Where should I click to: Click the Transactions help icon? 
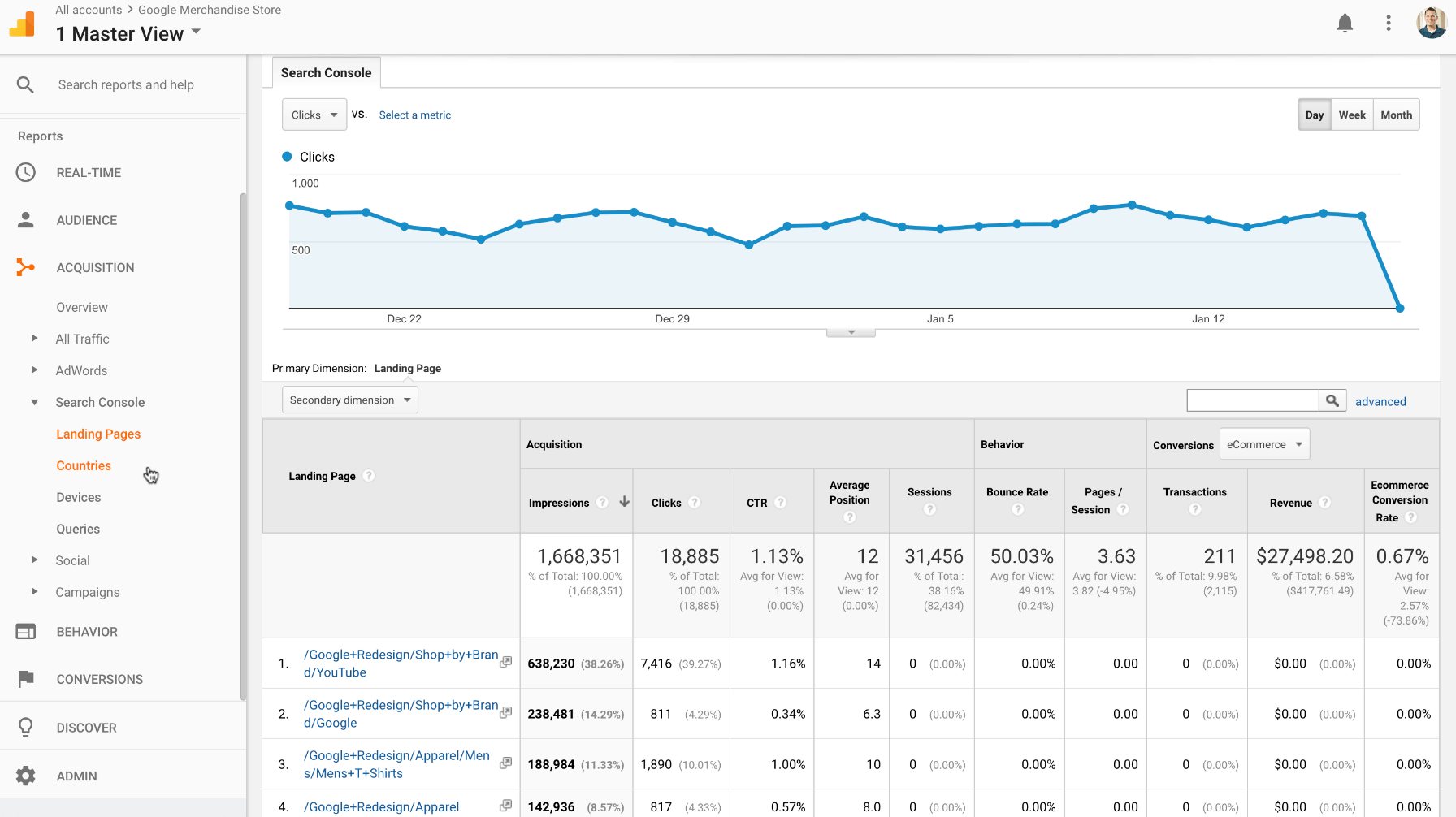[1194, 509]
